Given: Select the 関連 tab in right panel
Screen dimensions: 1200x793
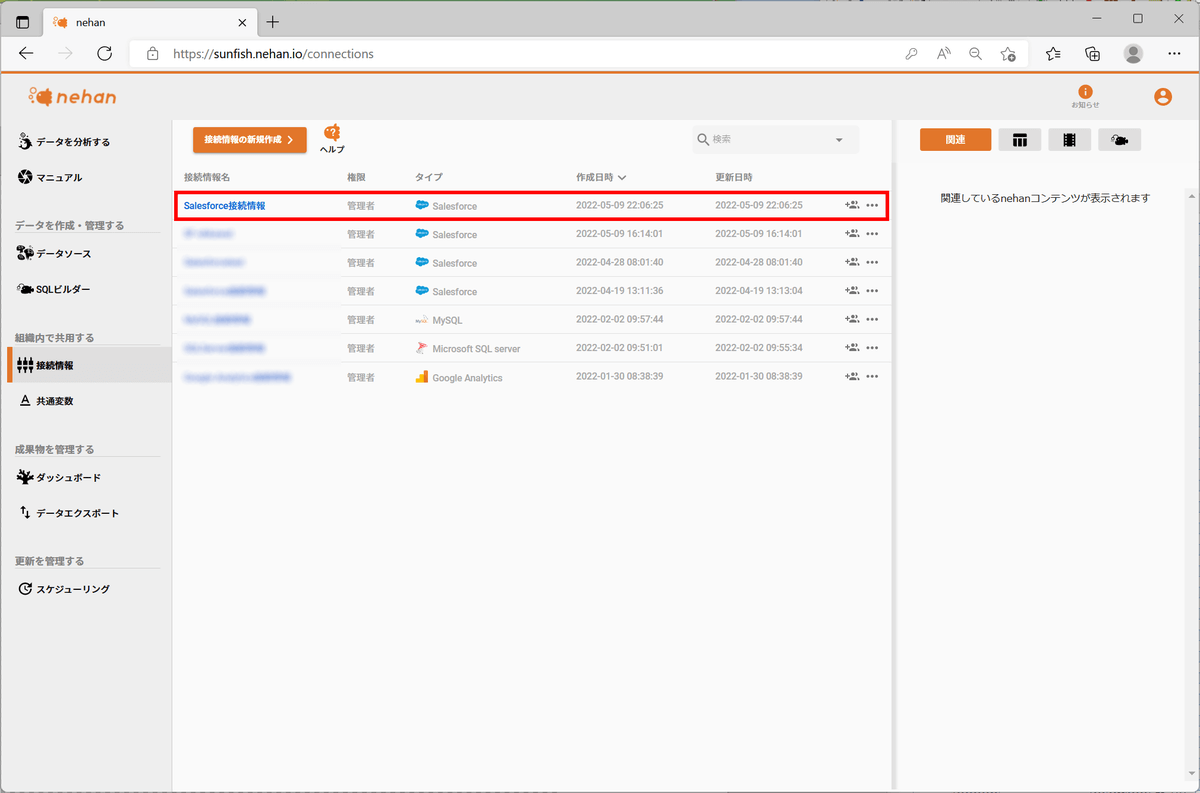Looking at the screenshot, I should click(955, 140).
